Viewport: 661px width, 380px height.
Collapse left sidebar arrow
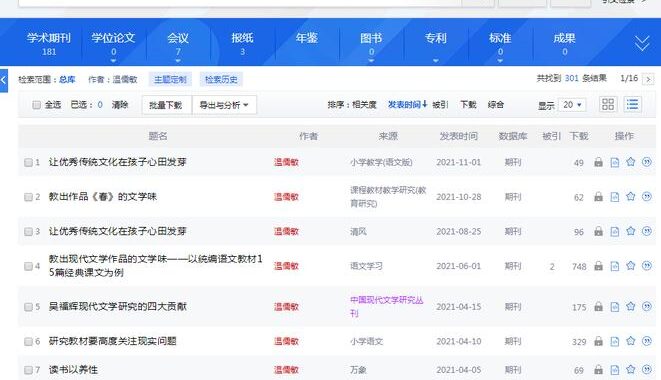tap(3, 80)
